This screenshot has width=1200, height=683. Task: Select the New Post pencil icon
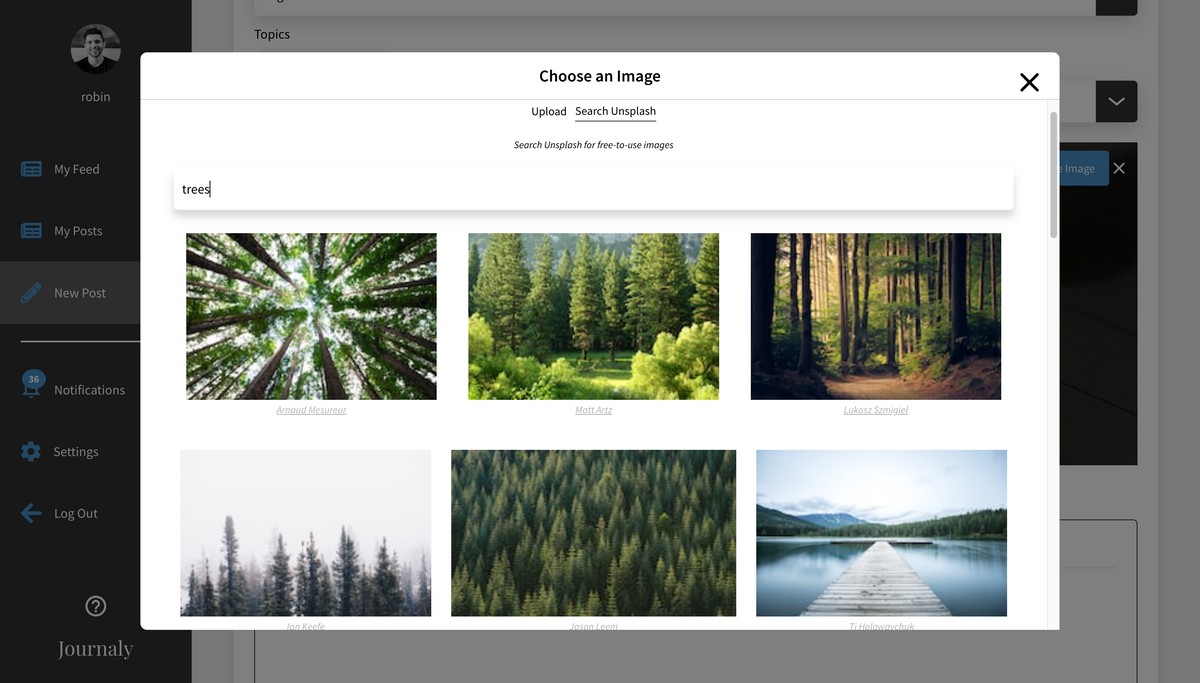(x=31, y=293)
